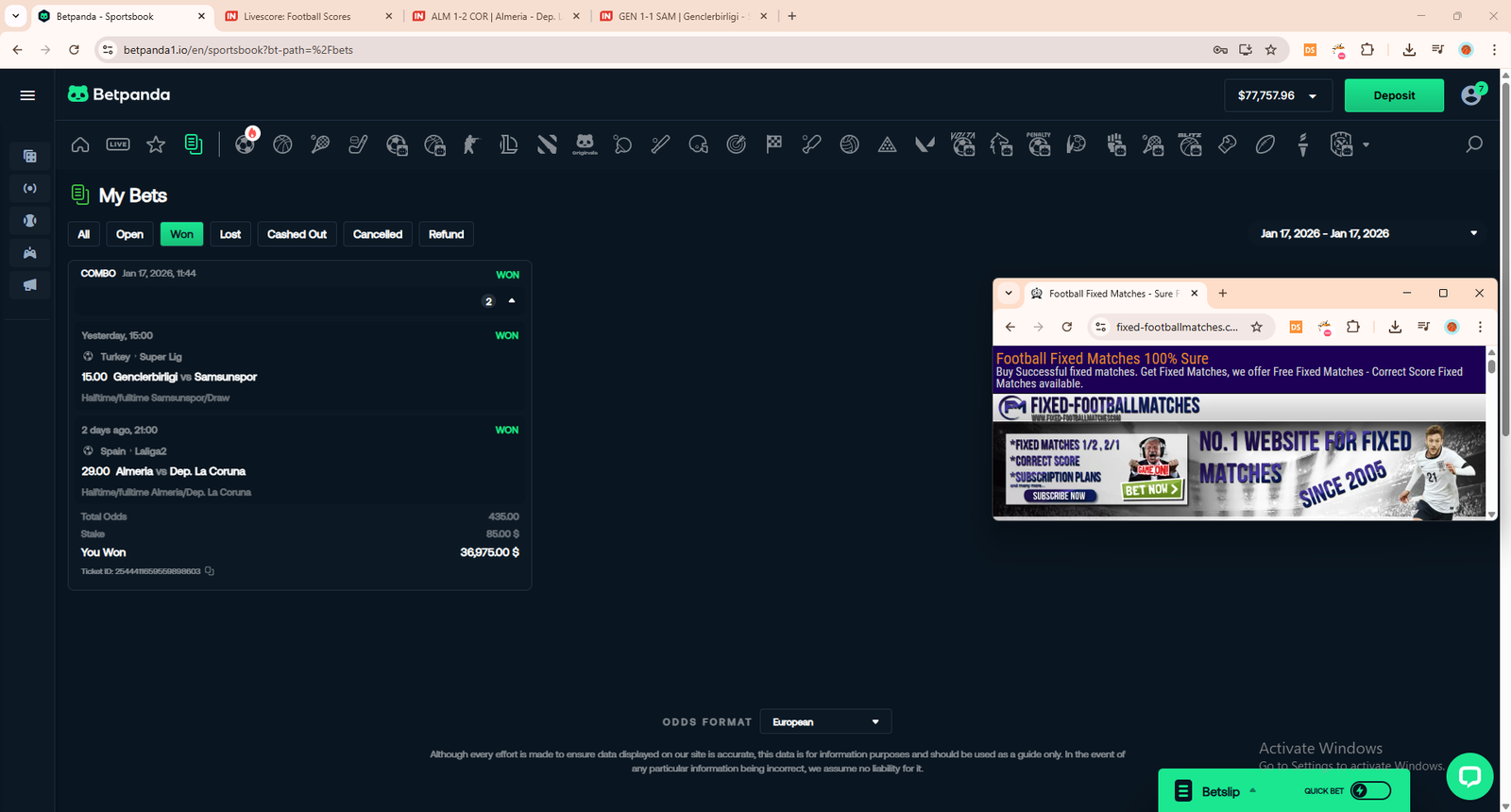Switch to the Cashed Out tab
The width and height of the screenshot is (1511, 812).
pos(297,234)
